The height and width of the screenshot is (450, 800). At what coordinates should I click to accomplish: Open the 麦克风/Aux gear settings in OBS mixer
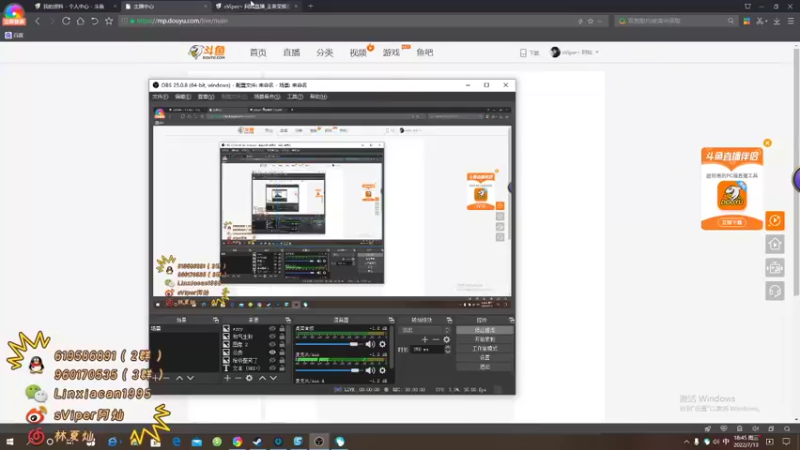click(382, 370)
